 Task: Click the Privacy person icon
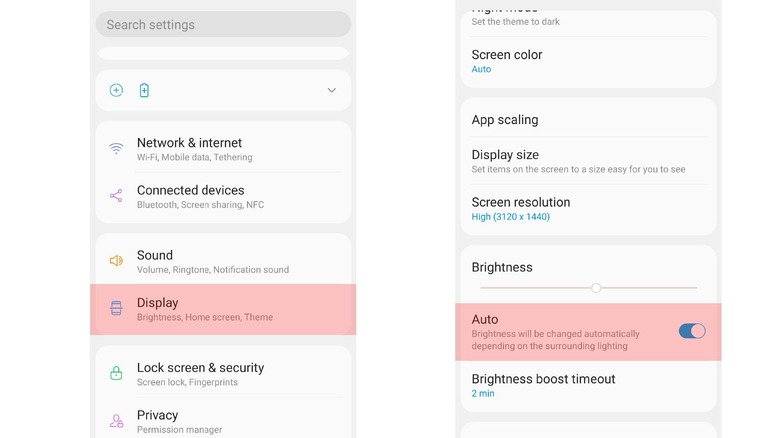click(116, 421)
